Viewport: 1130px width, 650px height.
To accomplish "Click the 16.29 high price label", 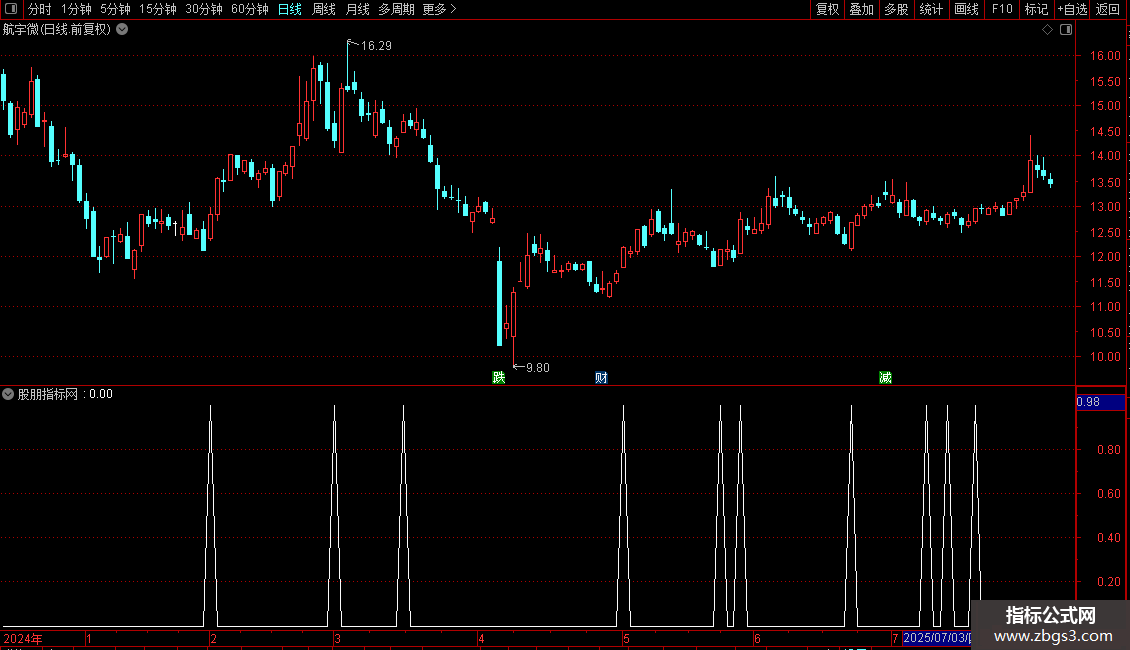I will (x=376, y=45).
